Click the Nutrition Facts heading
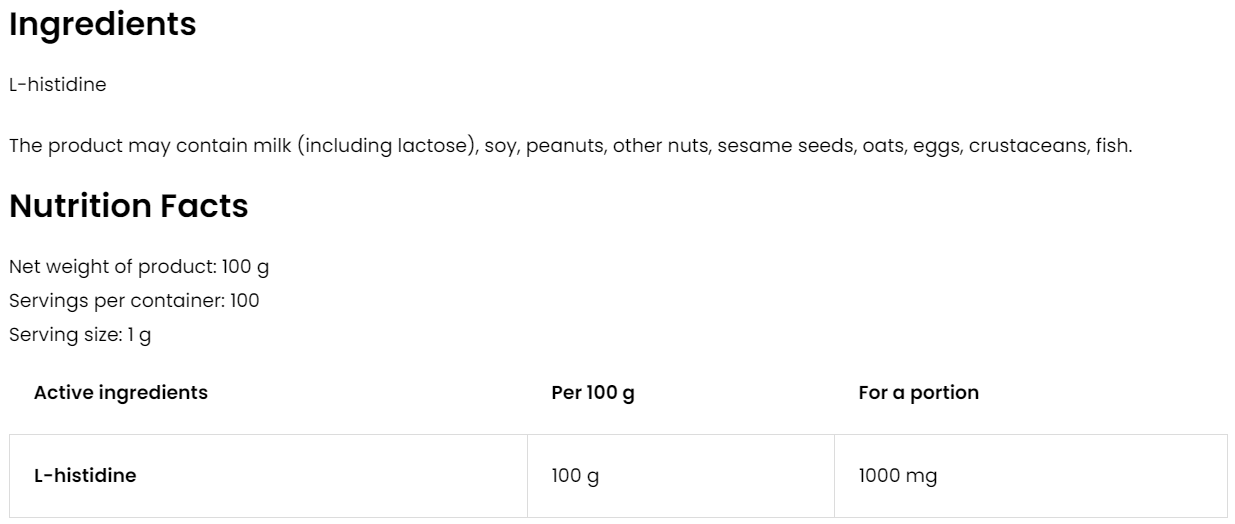 coord(128,206)
